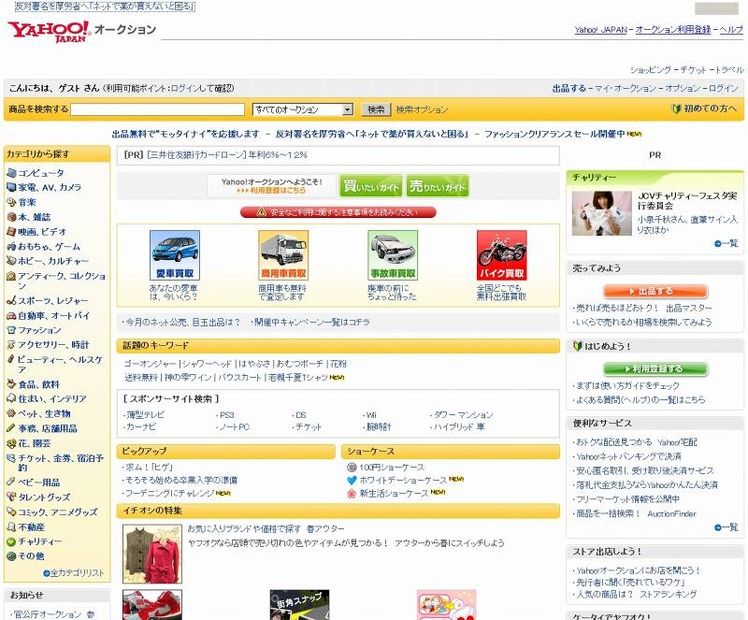Click the ビューティー、ヘルスケア category icon
748x620 pixels.
click(10, 359)
